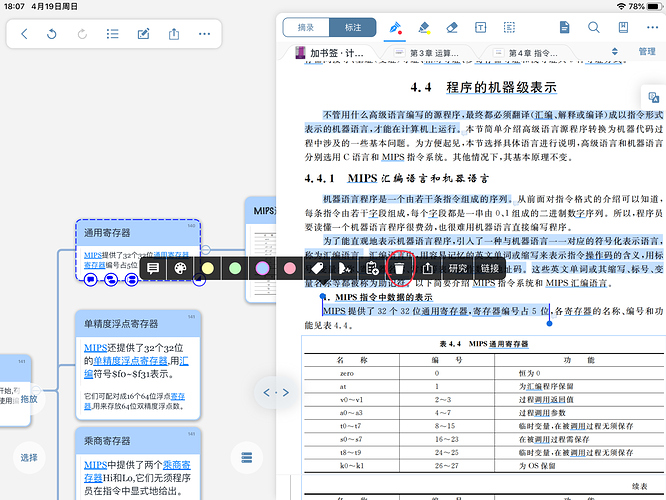The height and width of the screenshot is (500, 666).
Task: Select the 通用寄存器 card title
Action: [107, 233]
